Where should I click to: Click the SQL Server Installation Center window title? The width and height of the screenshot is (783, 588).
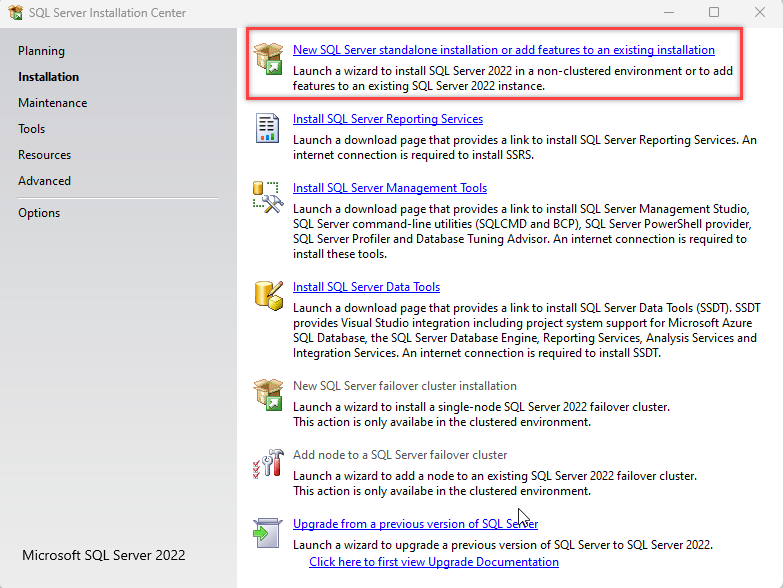[x=107, y=12]
